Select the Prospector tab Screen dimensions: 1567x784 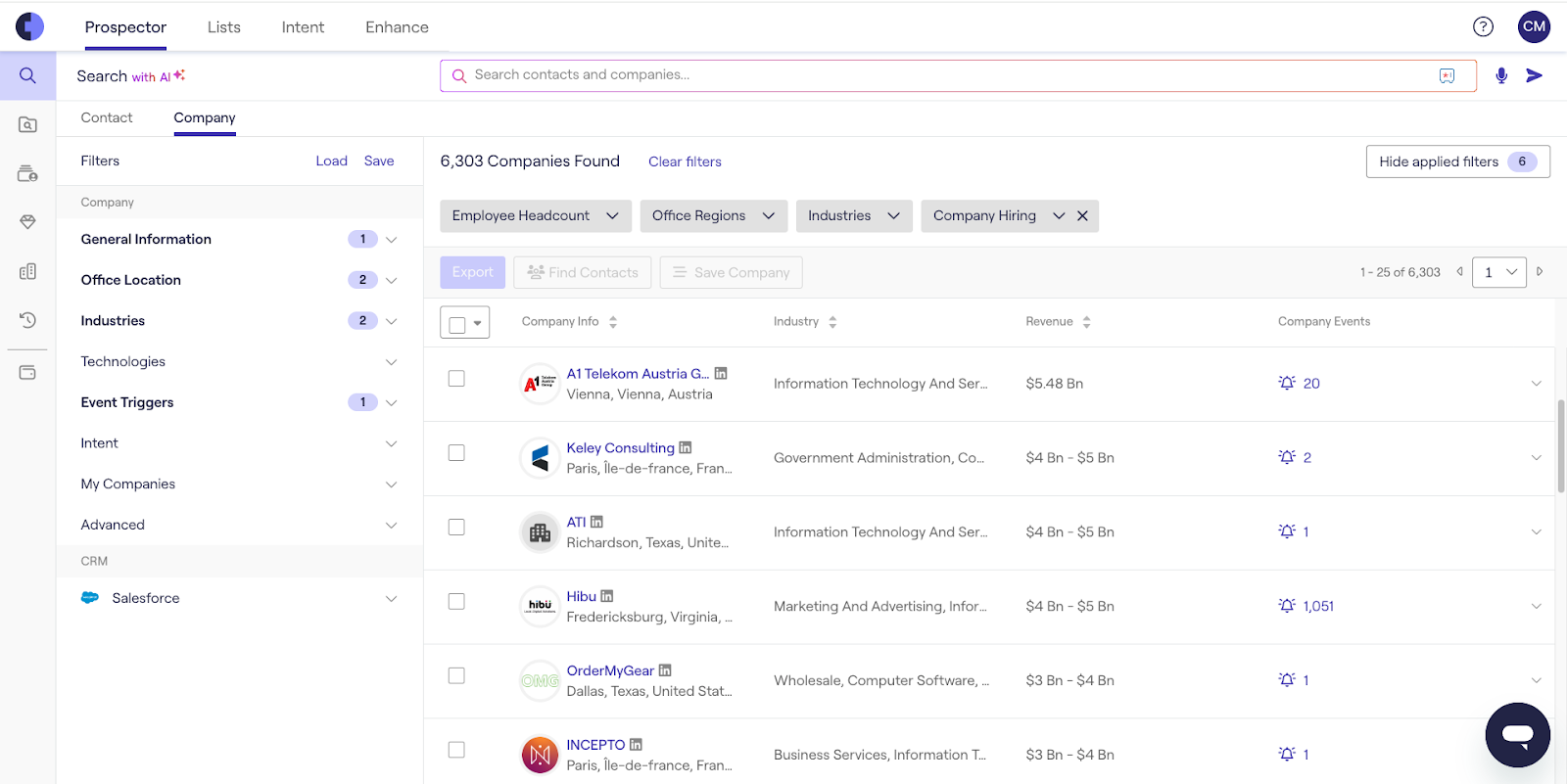click(125, 27)
